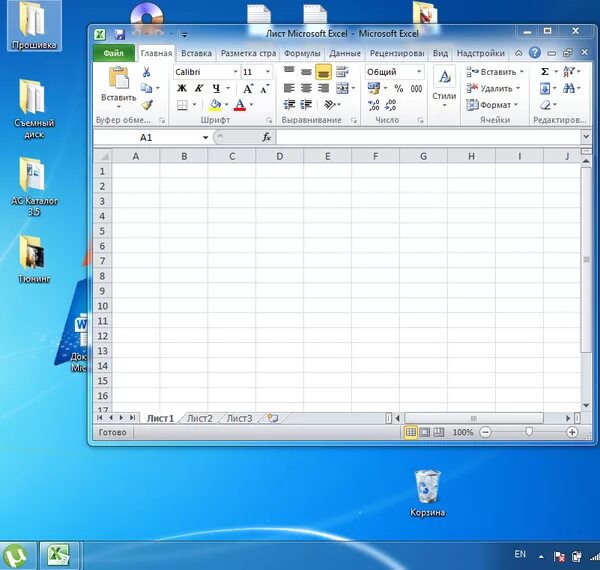Click zoom out minus button
This screenshot has height=570, width=600.
[485, 432]
